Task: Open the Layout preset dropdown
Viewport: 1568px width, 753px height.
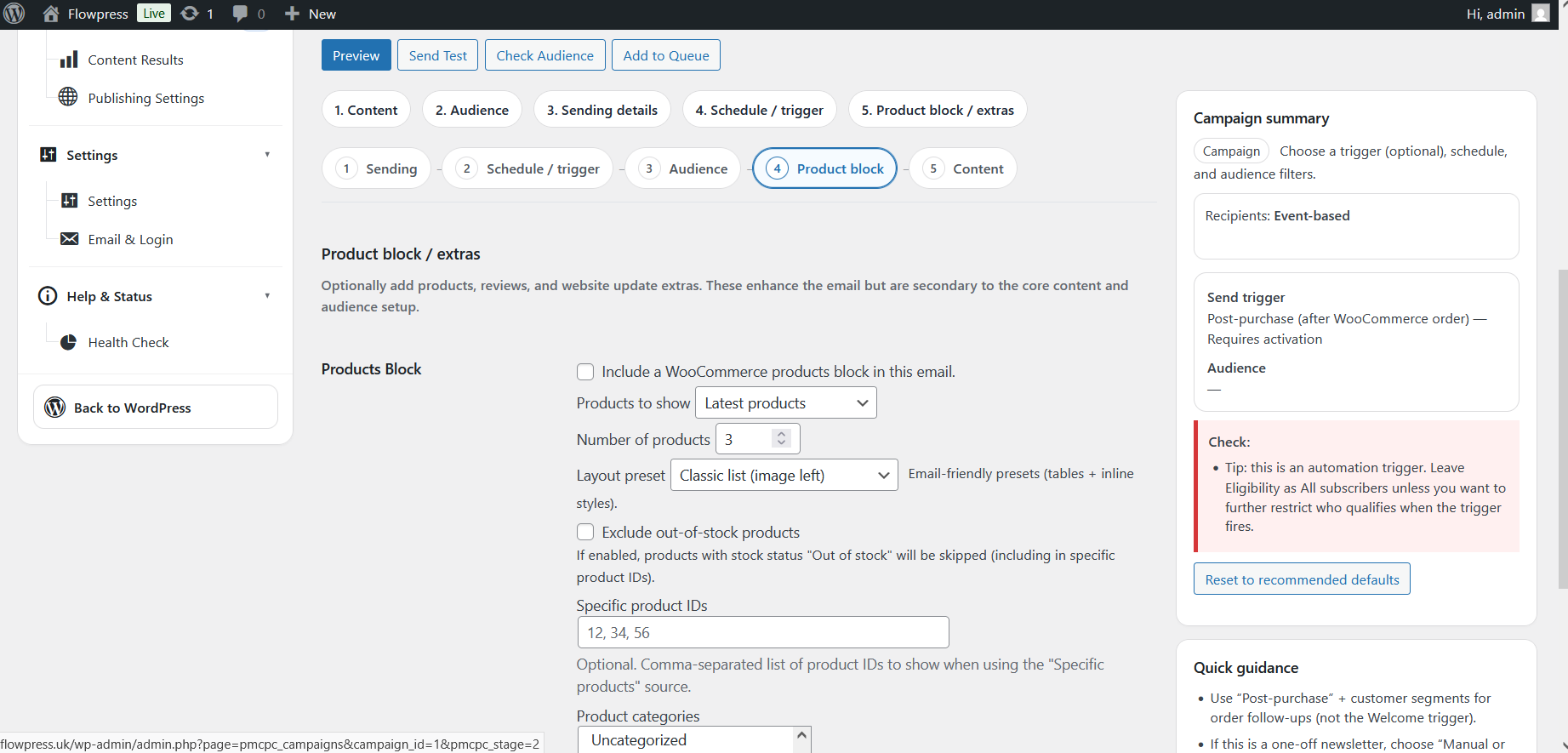Action: (x=784, y=475)
